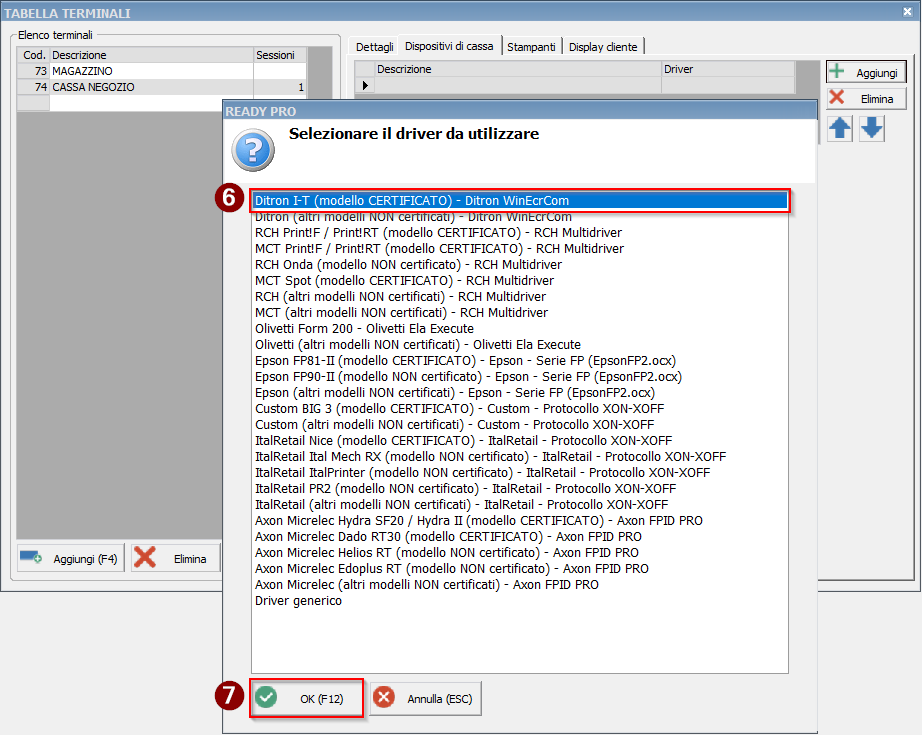The height and width of the screenshot is (735, 922).
Task: Select Driver generico entry
Action: point(298,601)
